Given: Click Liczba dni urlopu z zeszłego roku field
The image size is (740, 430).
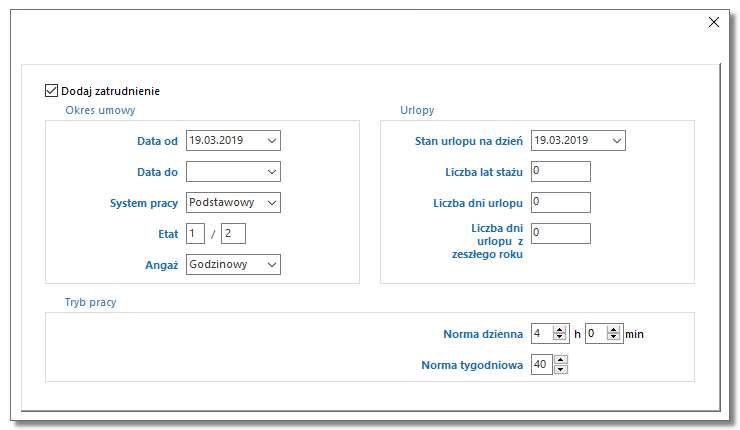Looking at the screenshot, I should pos(561,234).
